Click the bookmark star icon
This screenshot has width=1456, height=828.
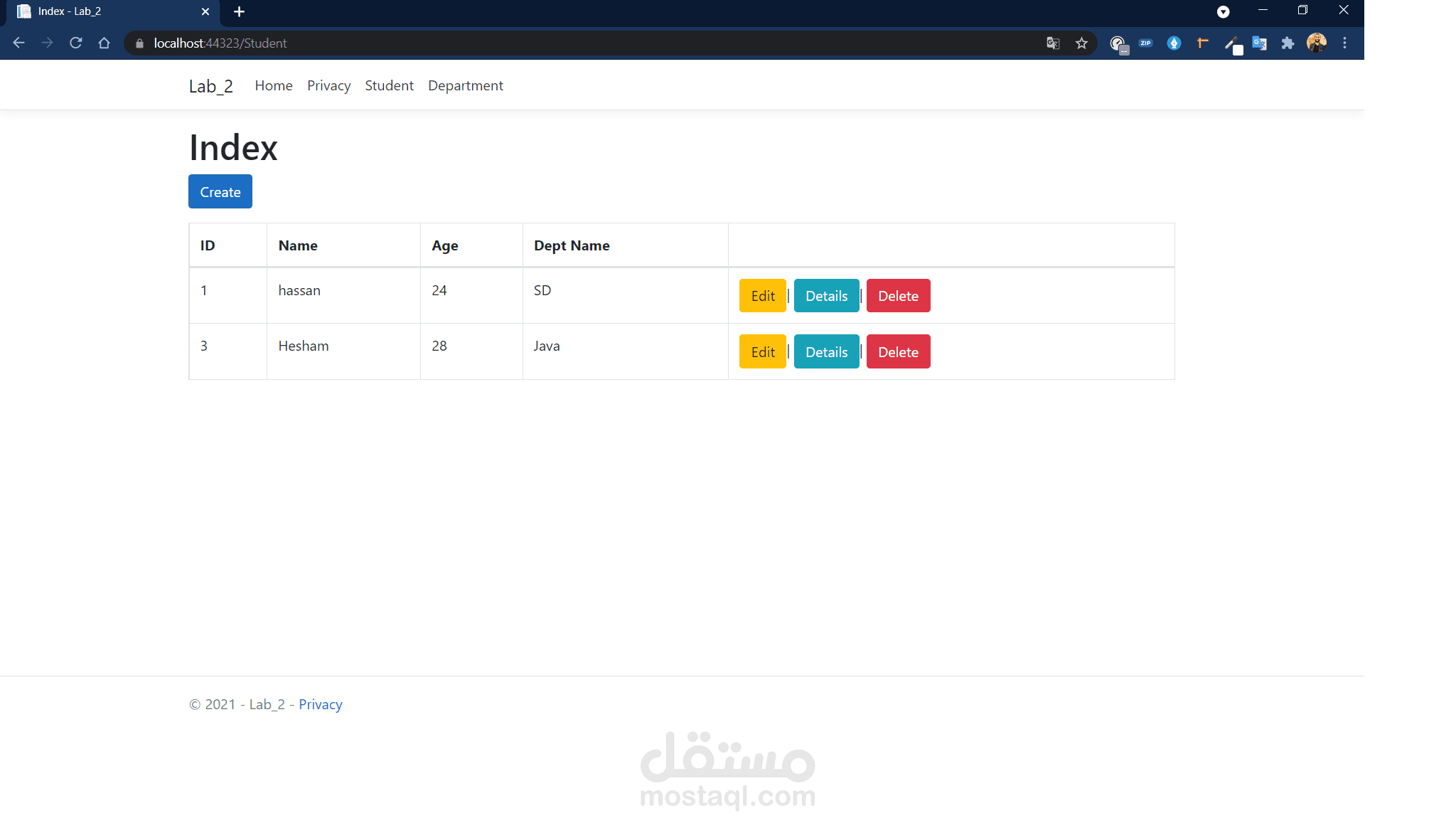pos(1081,43)
